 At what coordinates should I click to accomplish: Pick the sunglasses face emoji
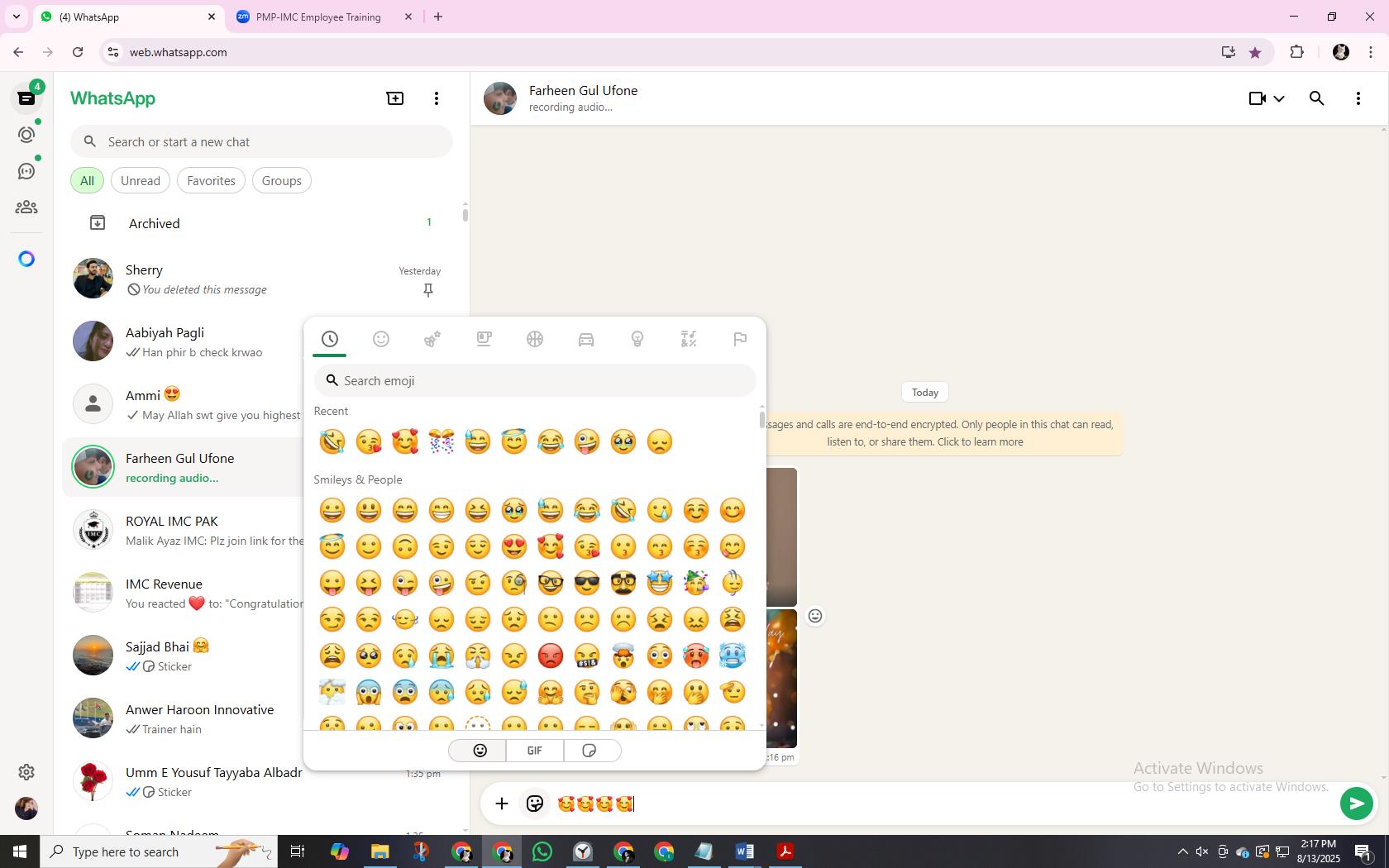(587, 584)
